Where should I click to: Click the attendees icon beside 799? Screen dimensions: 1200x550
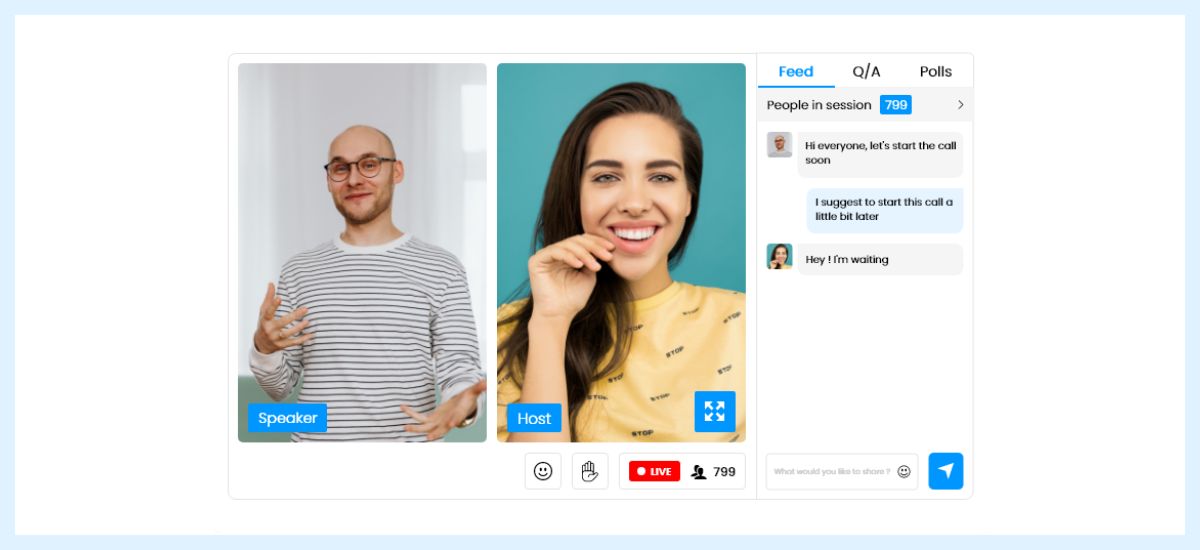click(x=698, y=472)
